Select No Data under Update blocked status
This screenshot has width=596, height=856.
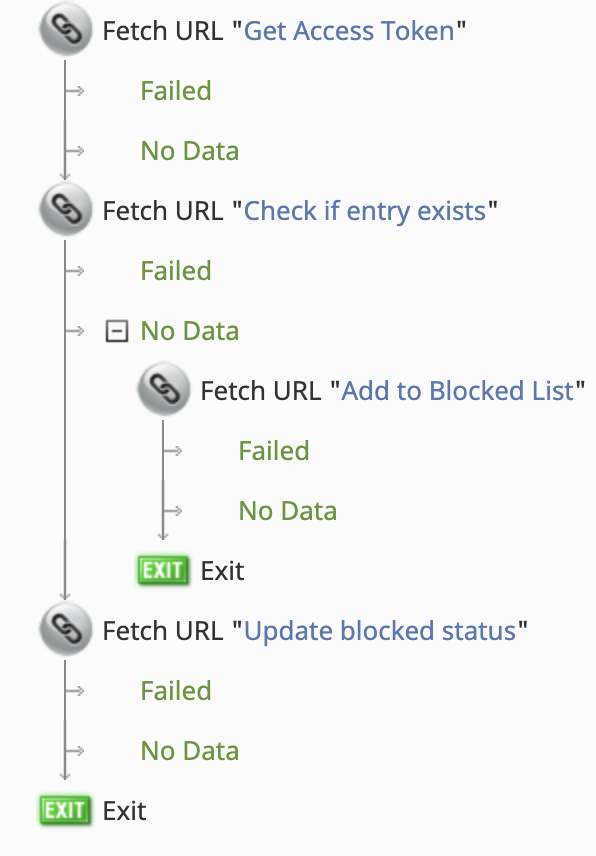click(x=190, y=751)
